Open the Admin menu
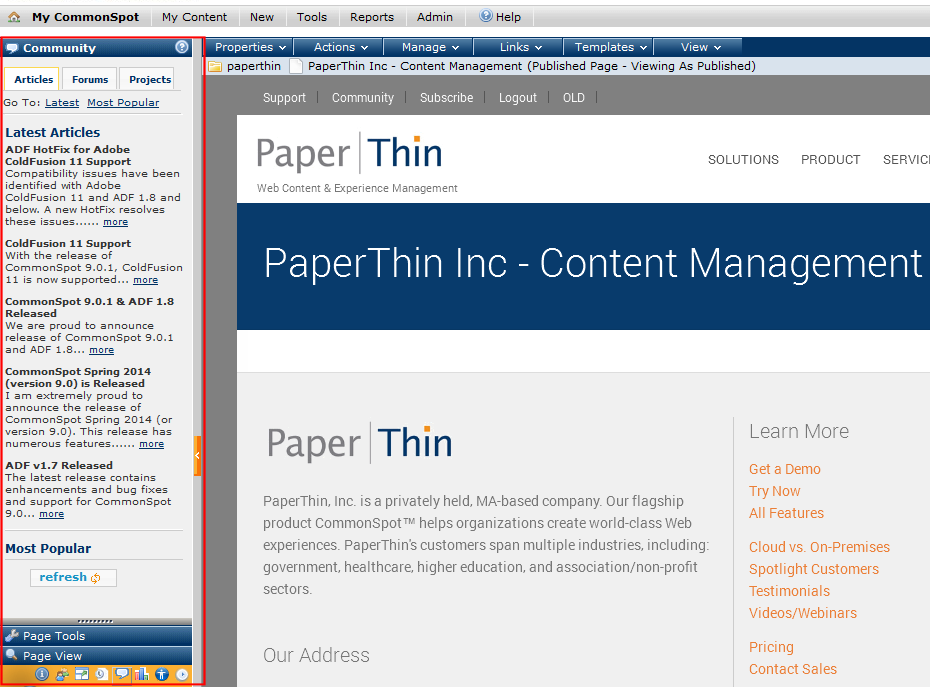Screen dimensions: 930x687 (x=435, y=17)
